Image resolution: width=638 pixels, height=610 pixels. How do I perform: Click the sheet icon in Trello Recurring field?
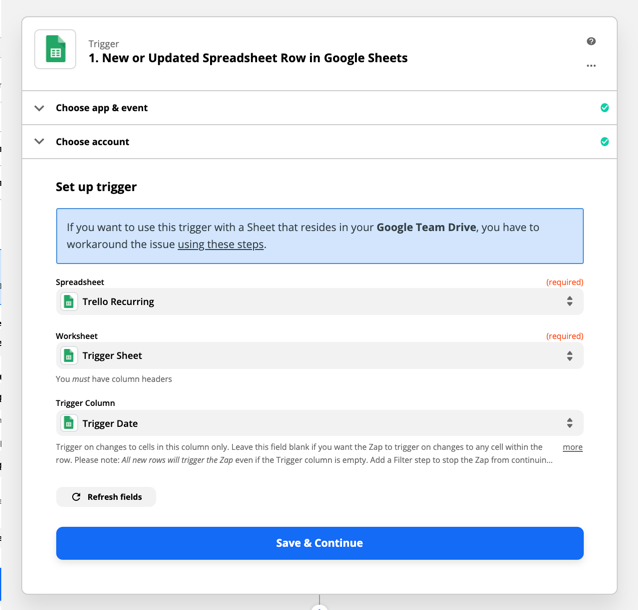tap(69, 302)
